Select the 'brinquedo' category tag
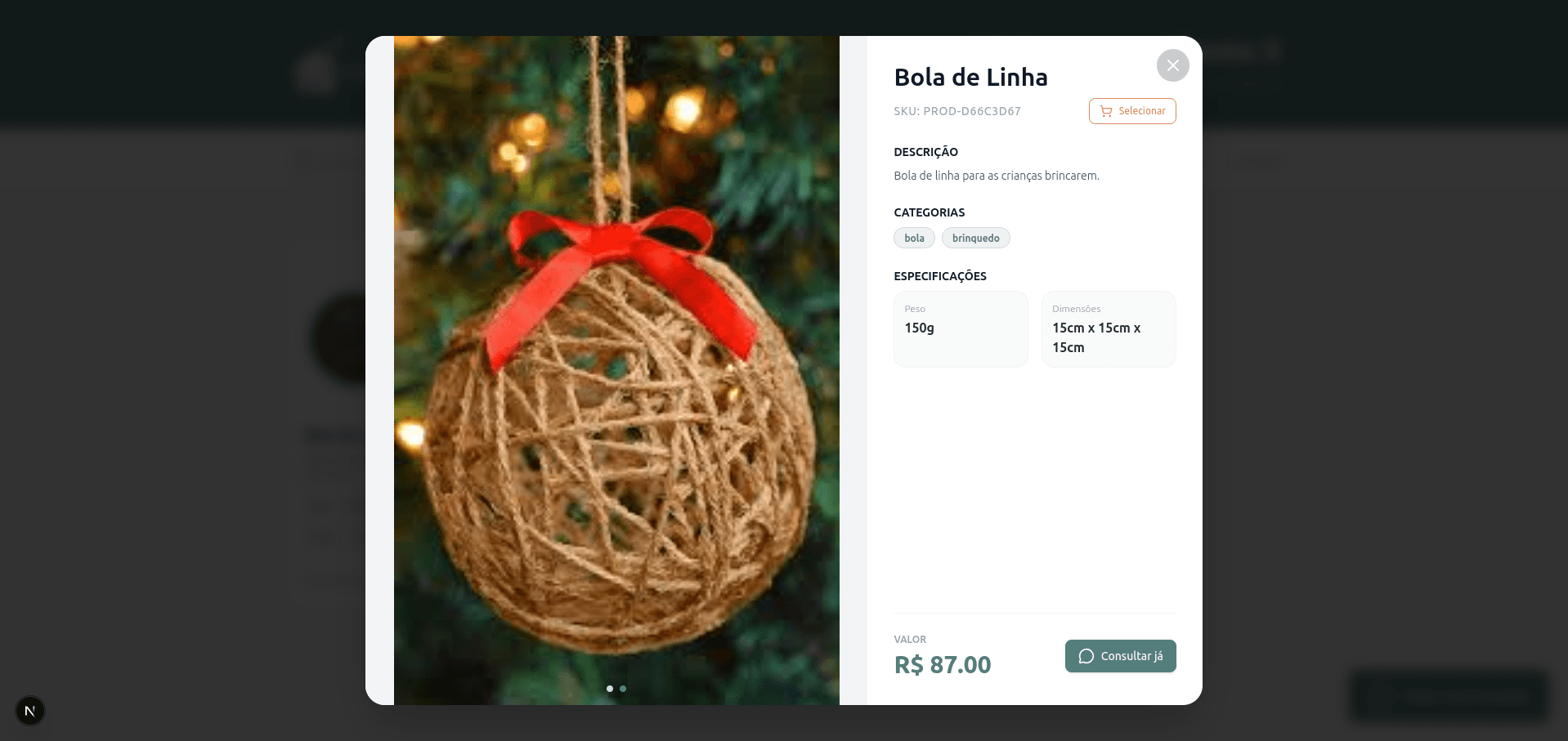The height and width of the screenshot is (741, 1568). (975, 238)
